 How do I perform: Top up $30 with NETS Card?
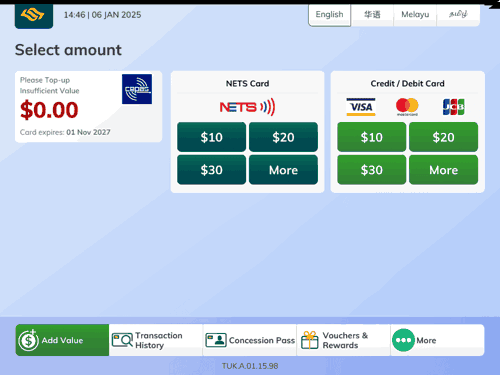tap(211, 170)
